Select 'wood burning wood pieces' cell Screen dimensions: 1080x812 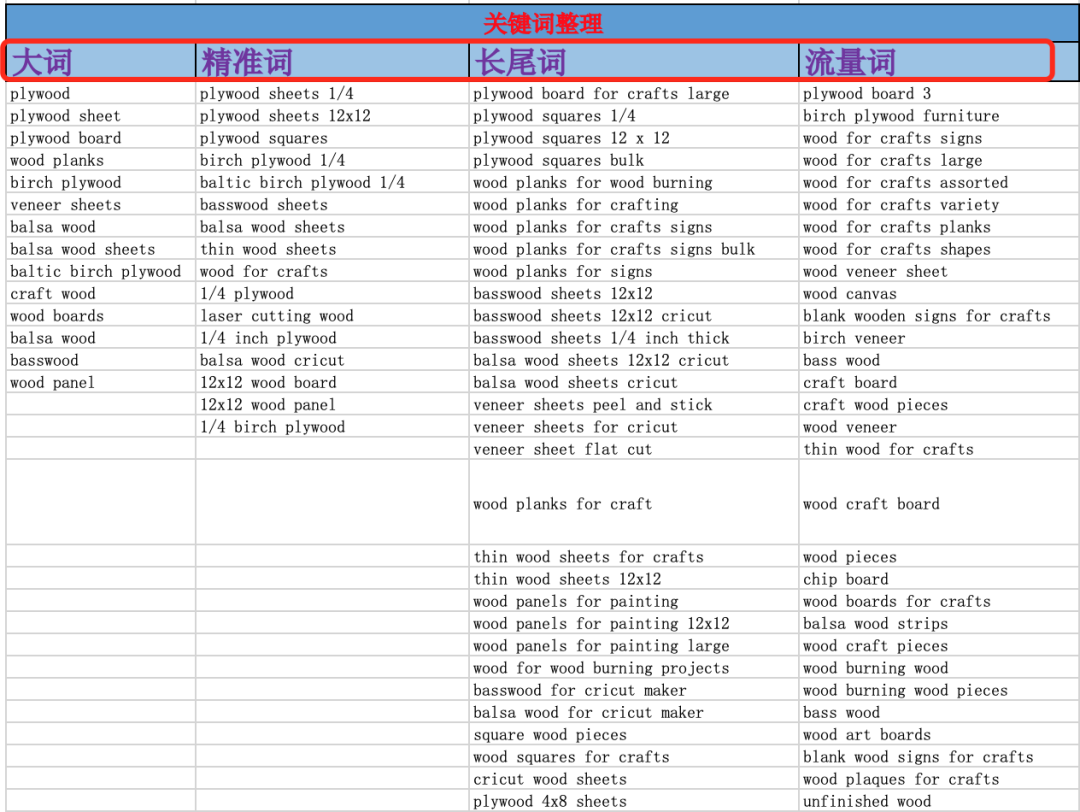[939, 690]
